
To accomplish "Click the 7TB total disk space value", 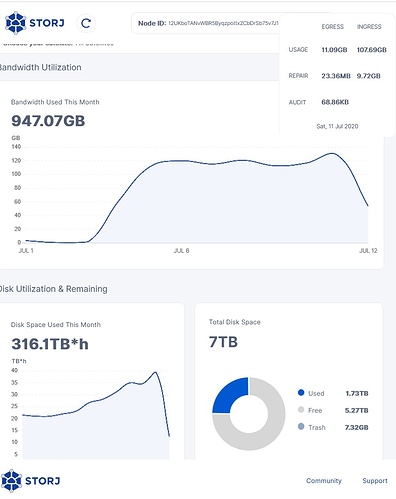I will tap(223, 342).
